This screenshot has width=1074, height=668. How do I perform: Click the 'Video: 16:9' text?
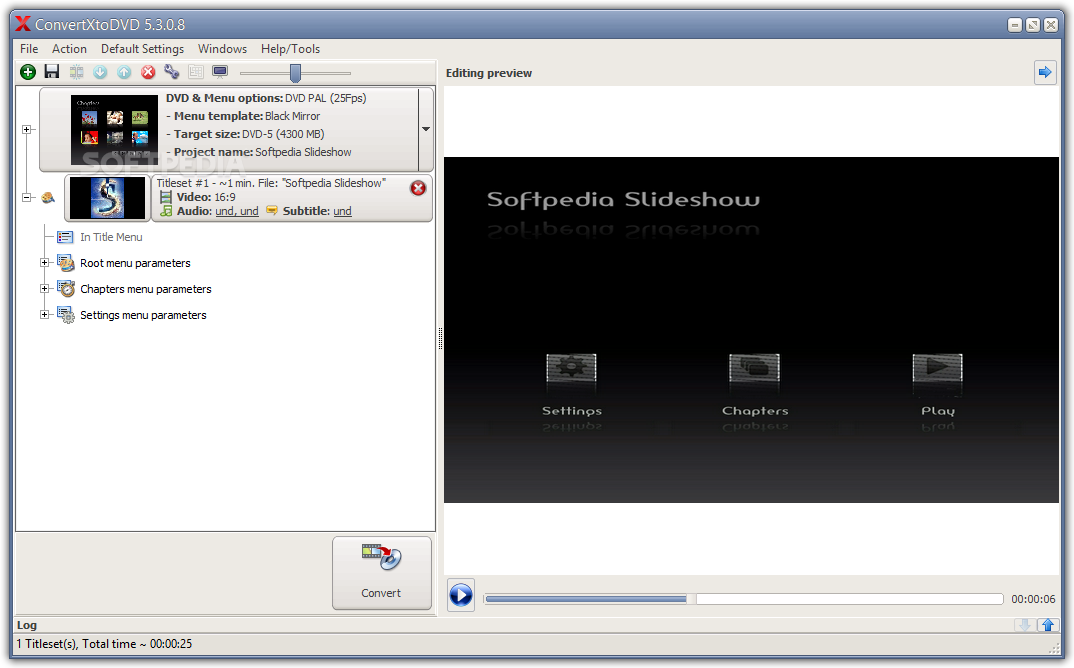[x=205, y=197]
